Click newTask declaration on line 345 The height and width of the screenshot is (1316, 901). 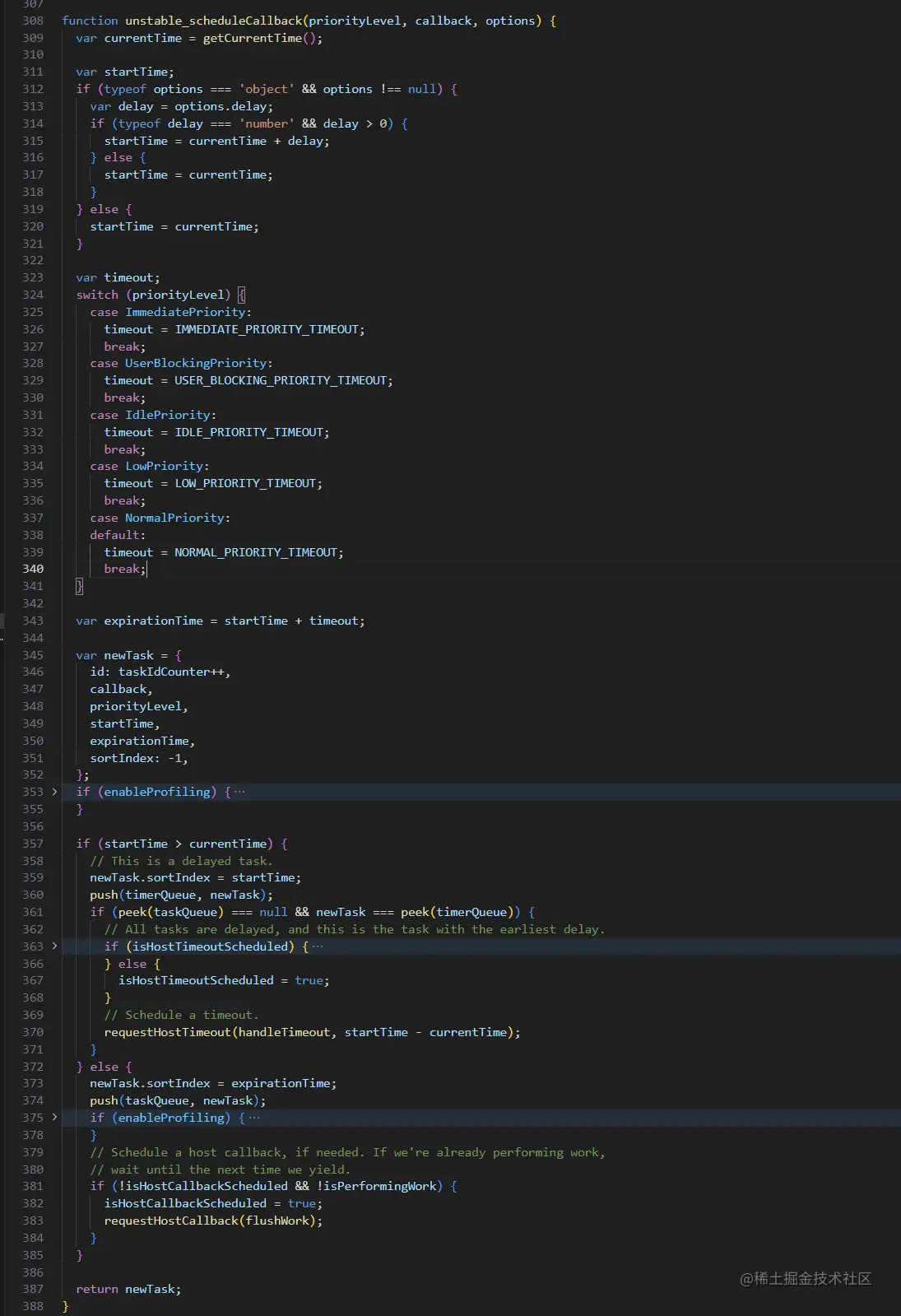click(x=128, y=655)
